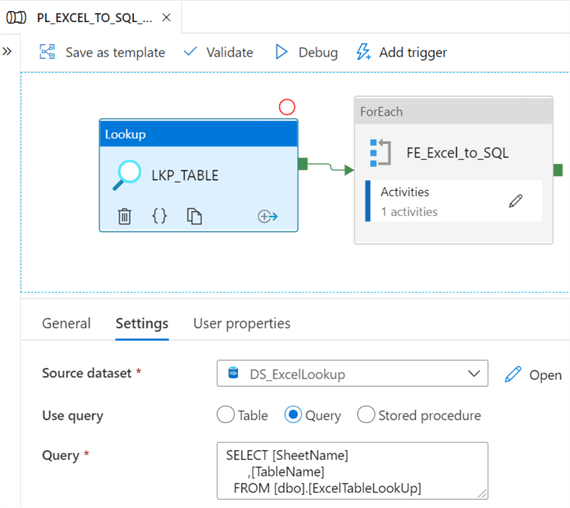Add output arrow from Lookup activity

[x=268, y=216]
